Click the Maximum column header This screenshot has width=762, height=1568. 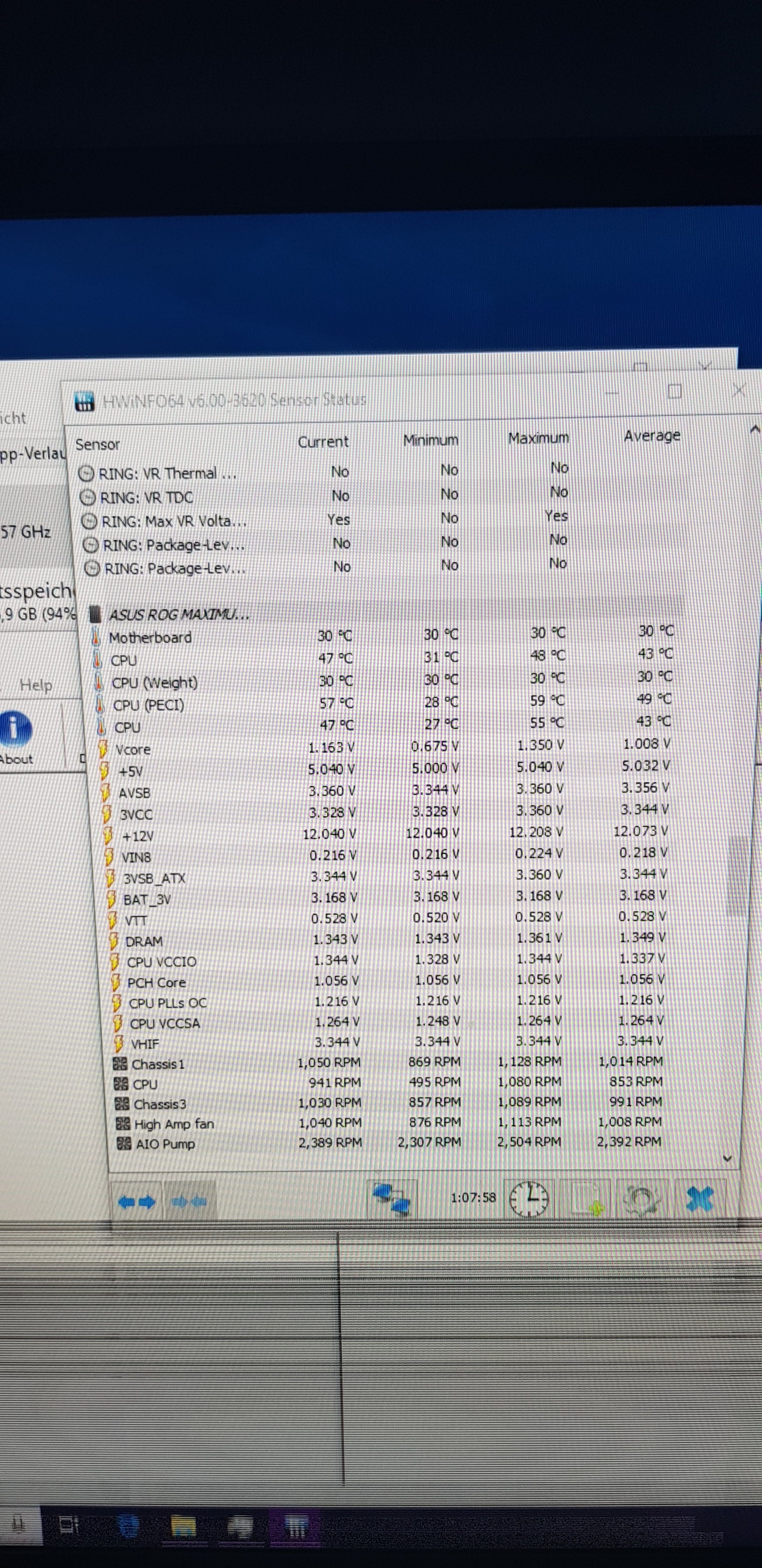pos(538,438)
